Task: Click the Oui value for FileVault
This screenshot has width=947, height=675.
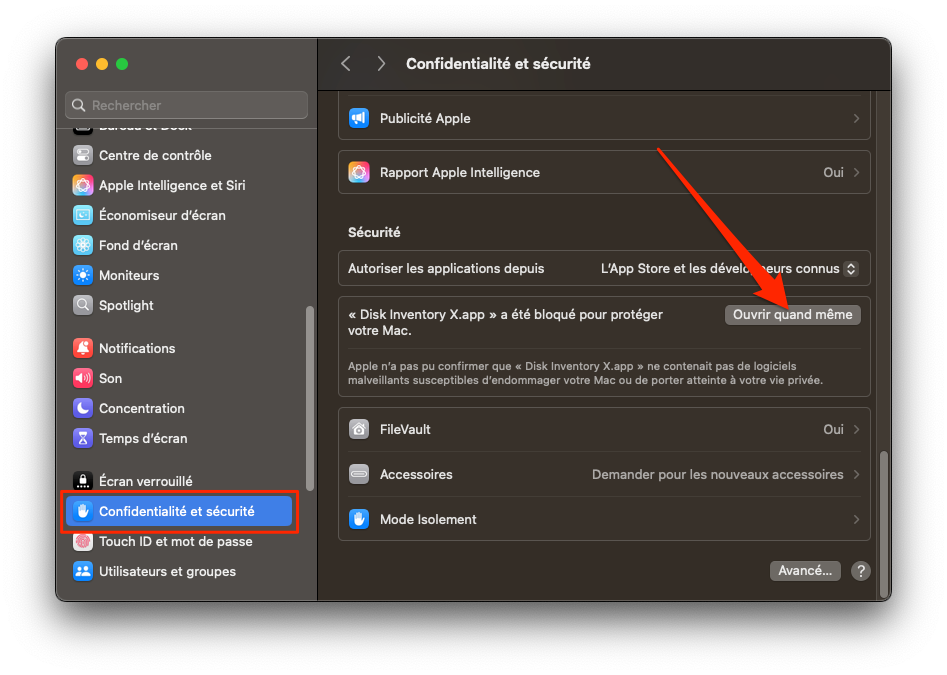Action: [833, 429]
